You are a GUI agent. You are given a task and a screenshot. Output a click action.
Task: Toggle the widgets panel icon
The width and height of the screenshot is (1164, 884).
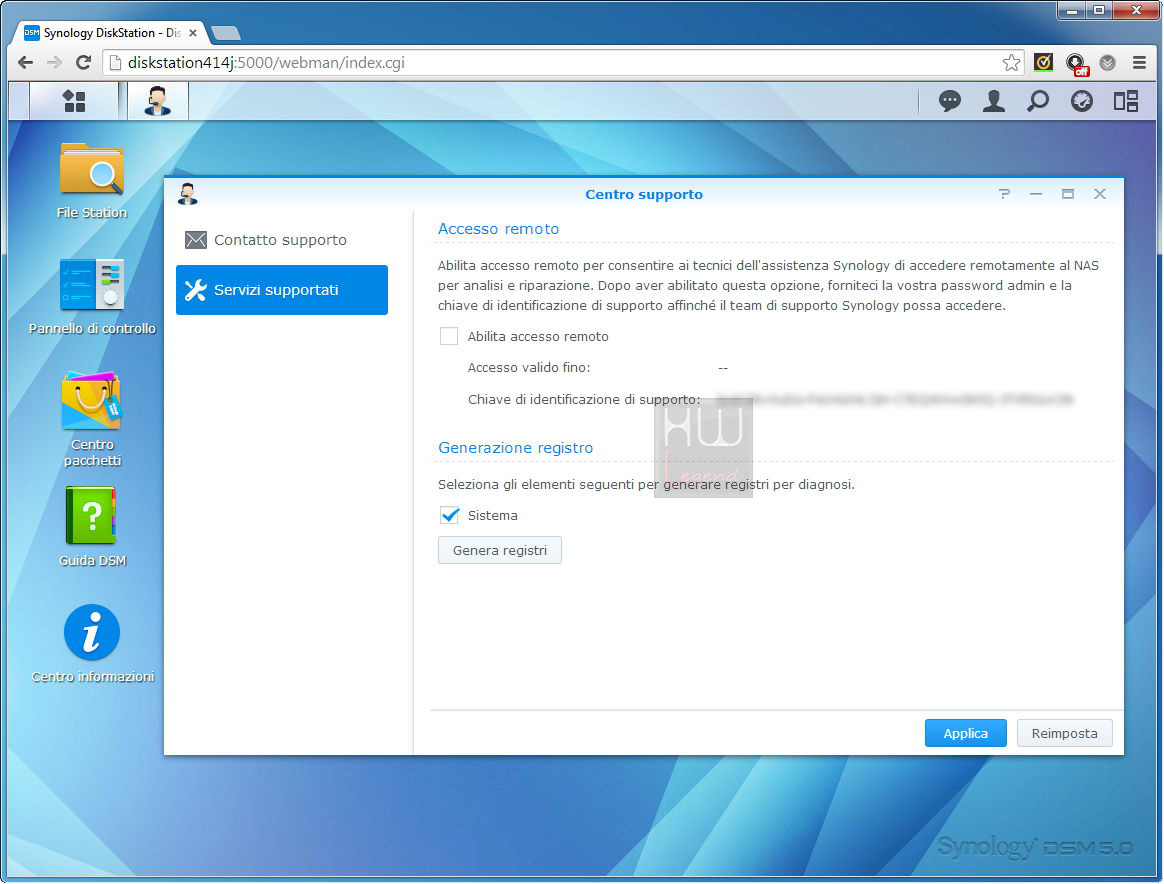tap(1126, 101)
